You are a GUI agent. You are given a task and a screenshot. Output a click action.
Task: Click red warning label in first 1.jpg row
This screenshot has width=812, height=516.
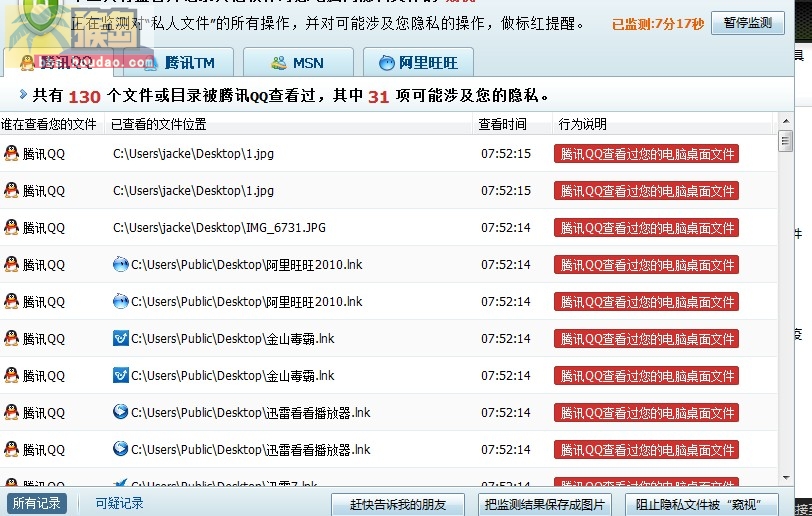[x=646, y=154]
